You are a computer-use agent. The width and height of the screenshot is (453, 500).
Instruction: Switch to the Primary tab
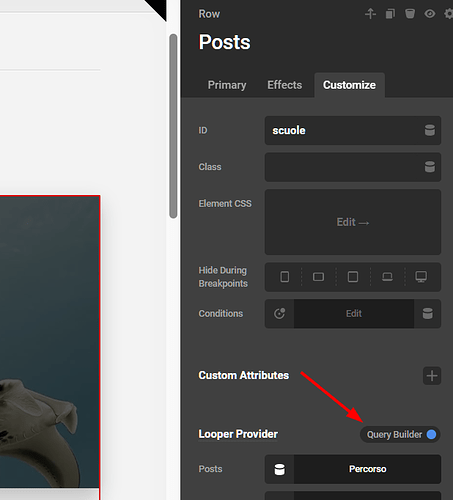pyautogui.click(x=227, y=85)
